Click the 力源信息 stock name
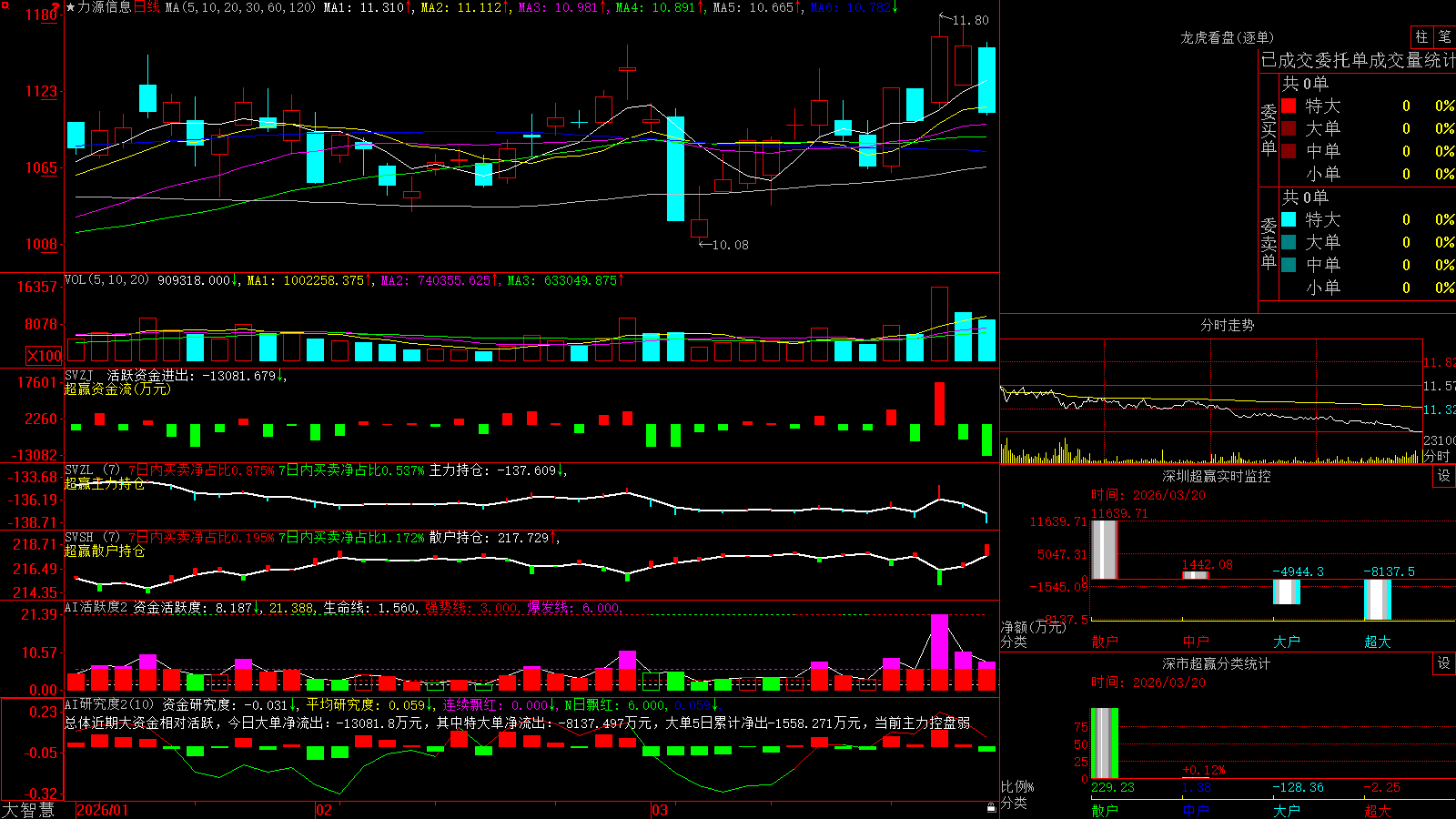Viewport: 1456px width, 819px height. pyautogui.click(x=104, y=7)
